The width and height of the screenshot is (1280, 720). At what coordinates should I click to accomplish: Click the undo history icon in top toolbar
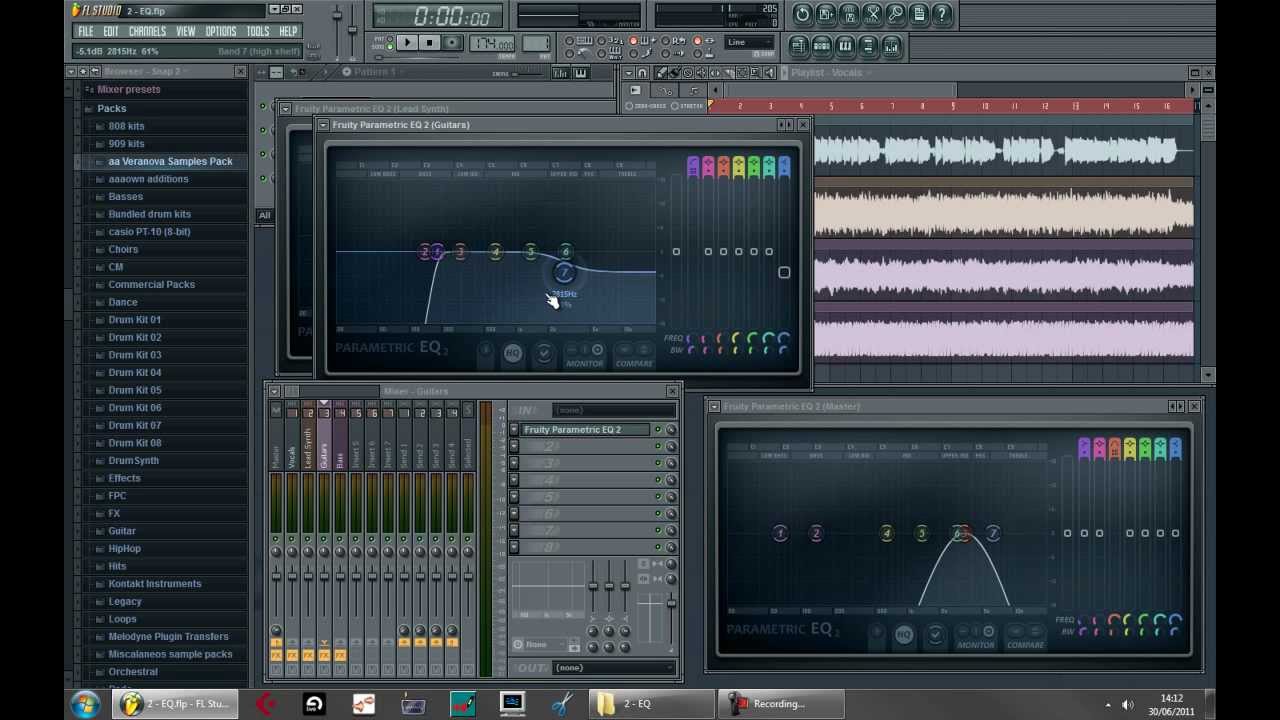tap(803, 14)
